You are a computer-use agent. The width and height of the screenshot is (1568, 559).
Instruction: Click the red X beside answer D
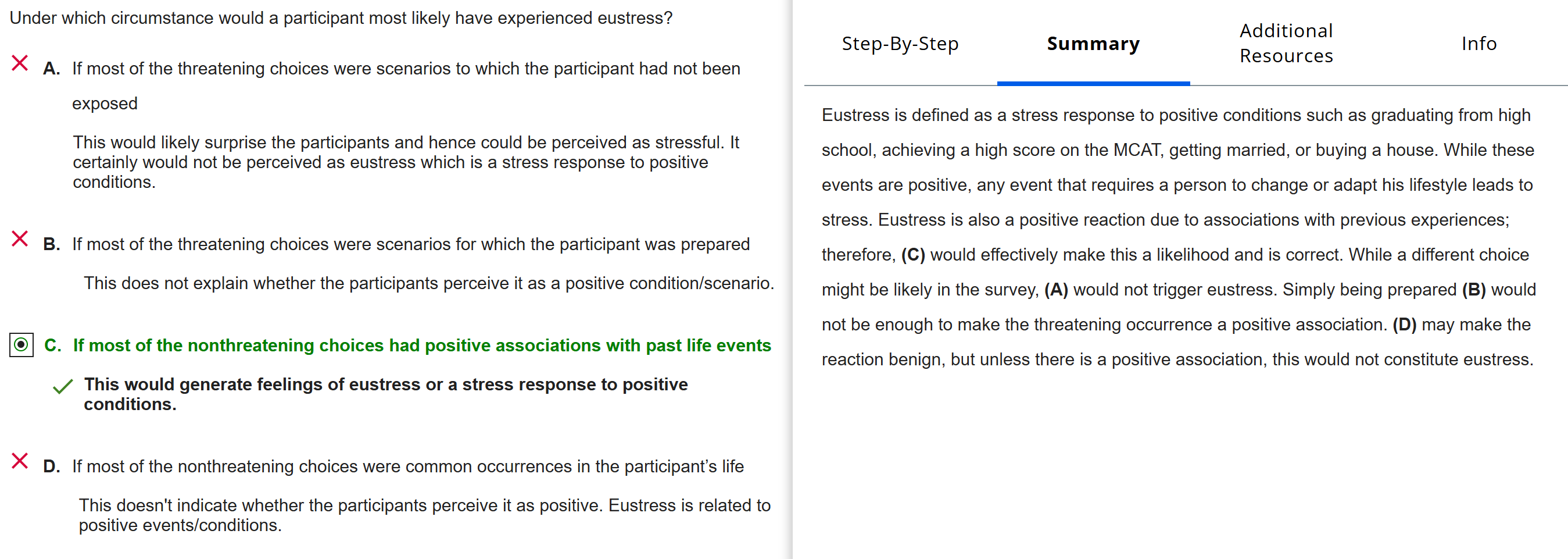(x=20, y=461)
